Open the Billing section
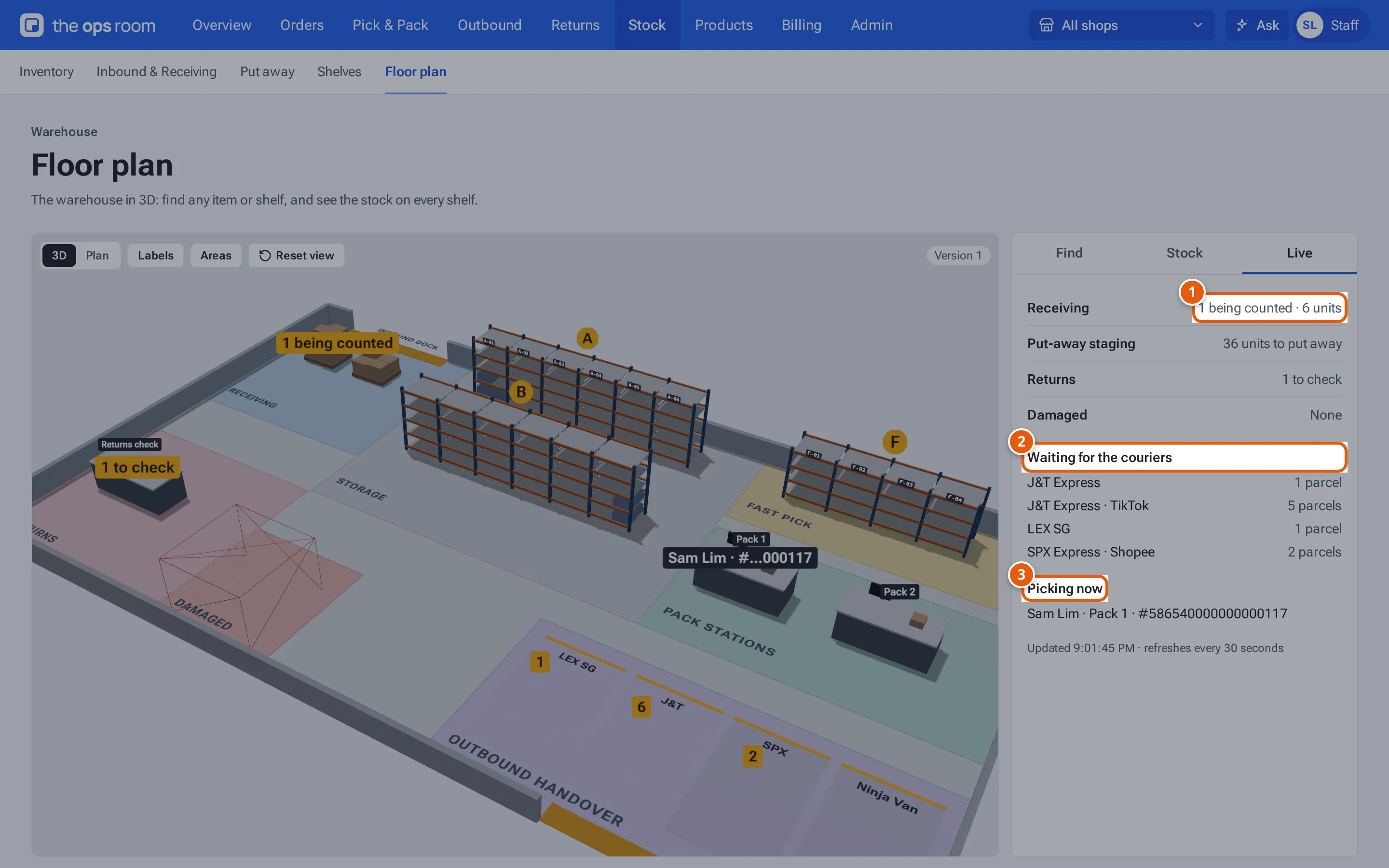The height and width of the screenshot is (868, 1389). [x=801, y=25]
